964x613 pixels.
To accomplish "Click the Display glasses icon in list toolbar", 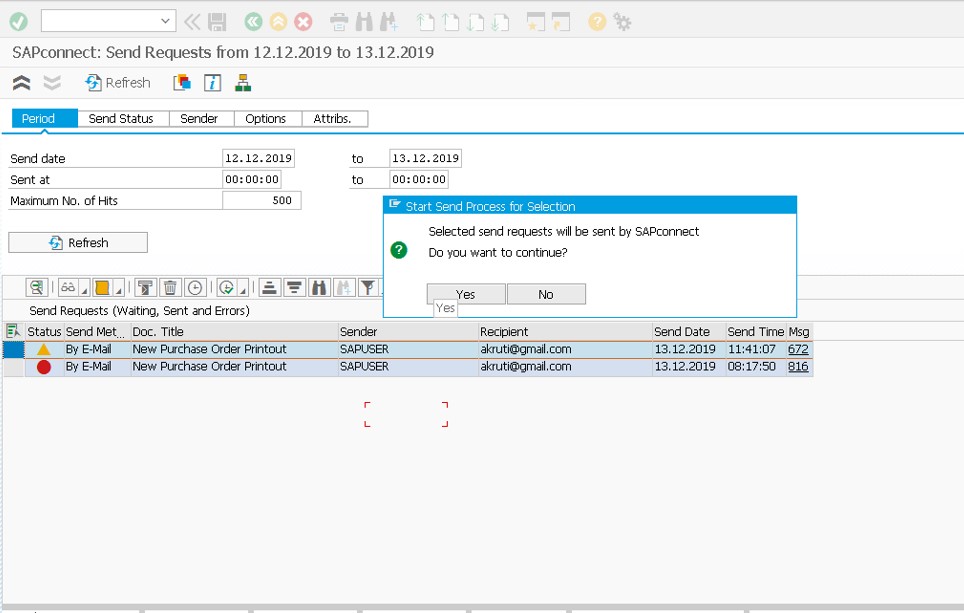I will click(68, 287).
